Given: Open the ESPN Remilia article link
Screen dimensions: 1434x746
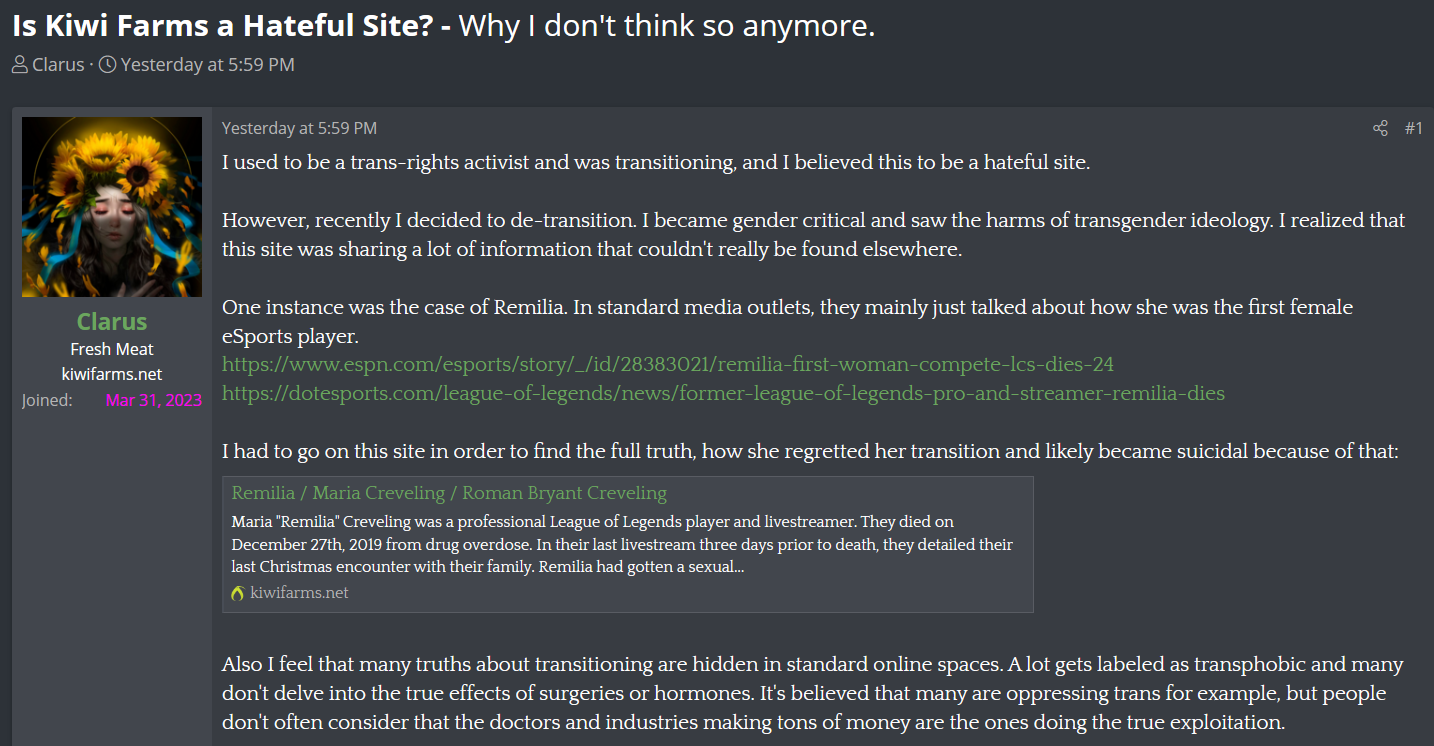Looking at the screenshot, I should click(668, 364).
